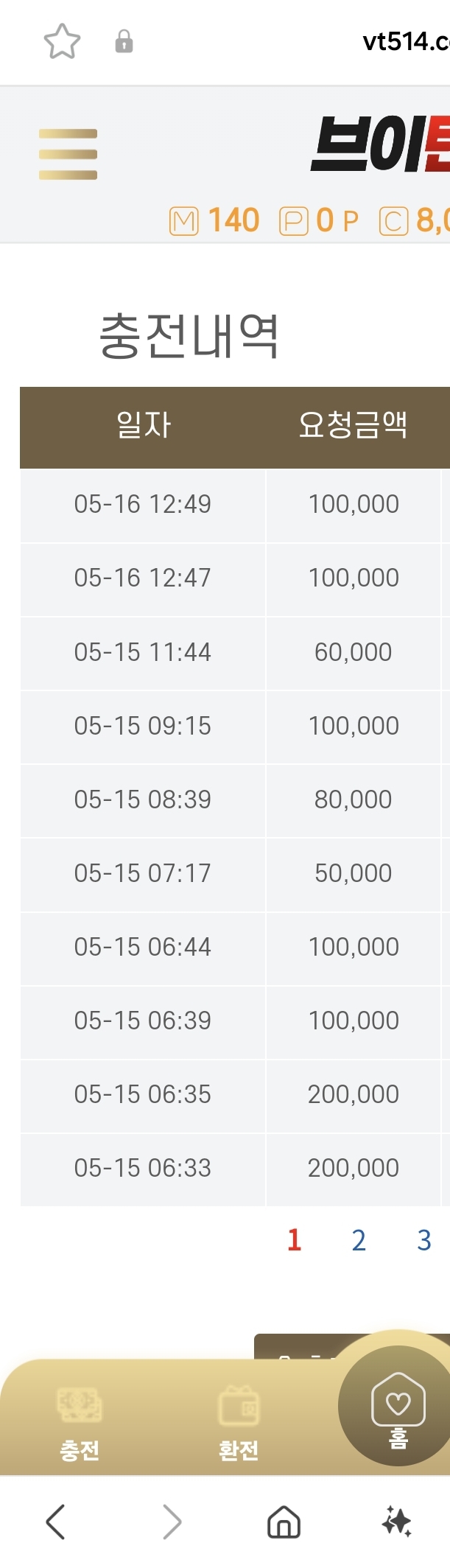This screenshot has height=1568, width=450.
Task: Open the gold hamburger menu
Action: pyautogui.click(x=68, y=154)
